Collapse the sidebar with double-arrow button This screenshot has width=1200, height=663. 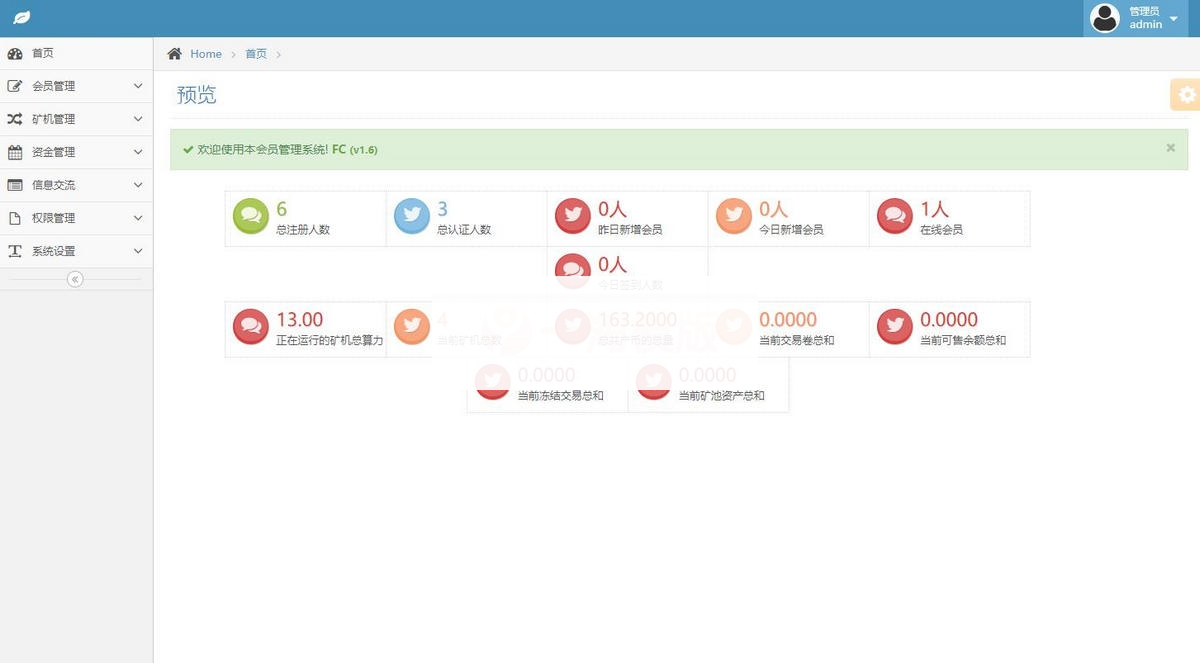(75, 279)
